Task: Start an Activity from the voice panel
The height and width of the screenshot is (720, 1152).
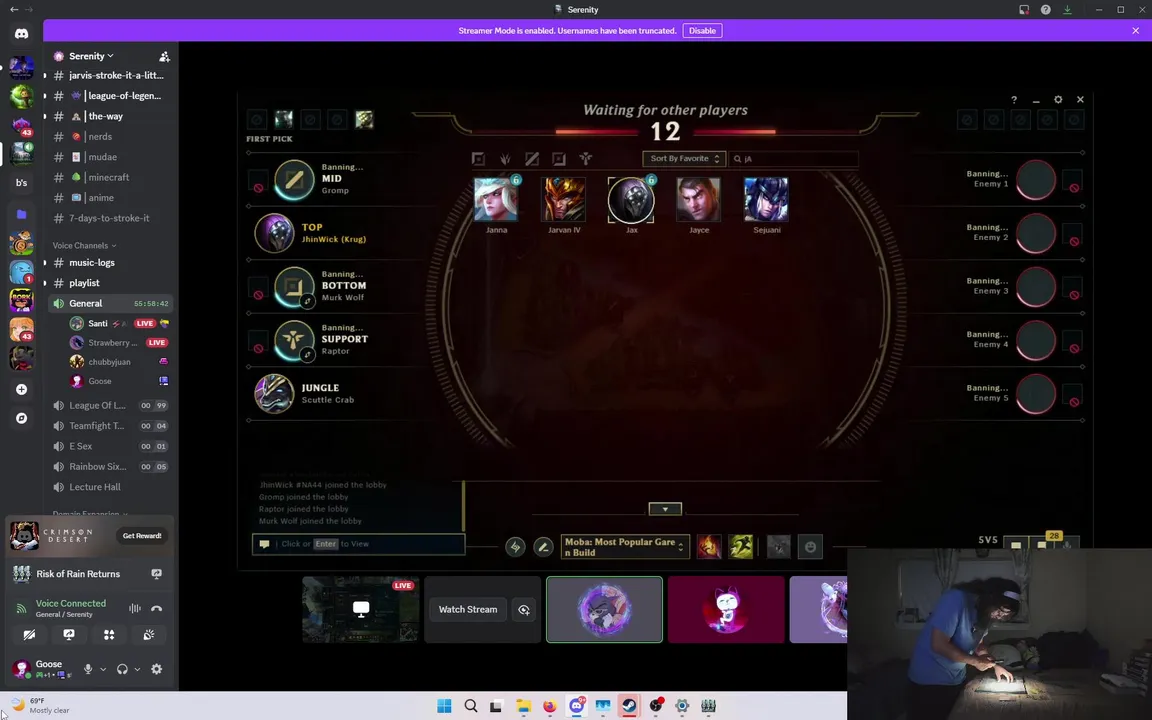Action: (109, 635)
